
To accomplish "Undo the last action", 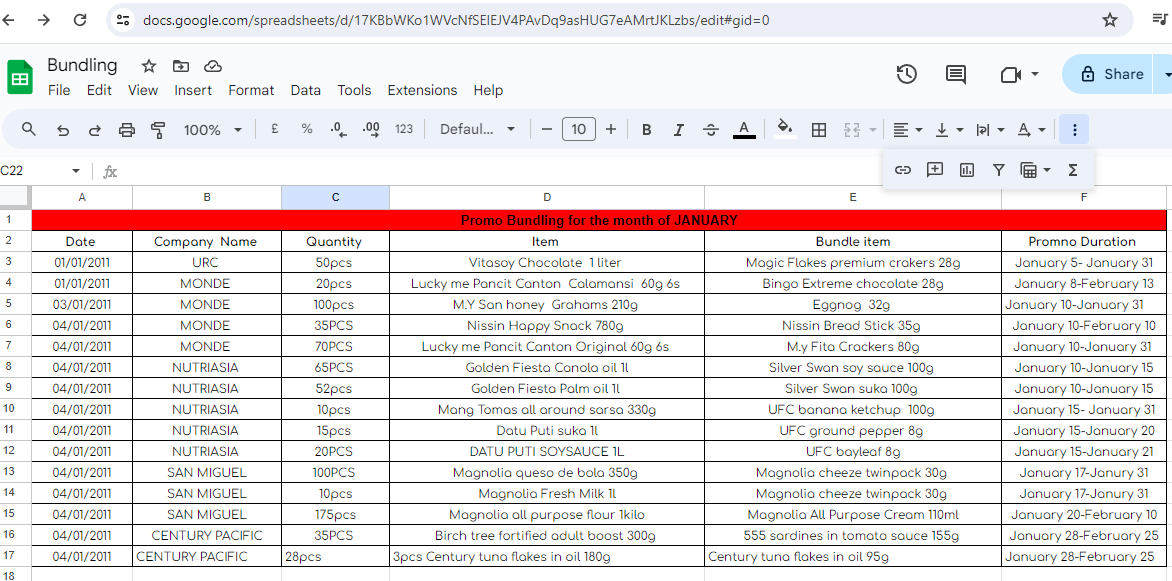I will click(x=60, y=129).
